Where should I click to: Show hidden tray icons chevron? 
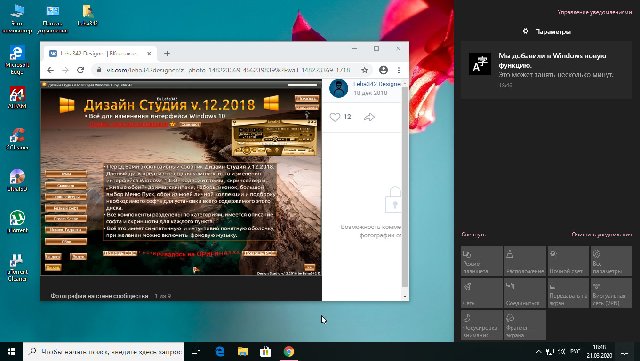click(x=538, y=352)
